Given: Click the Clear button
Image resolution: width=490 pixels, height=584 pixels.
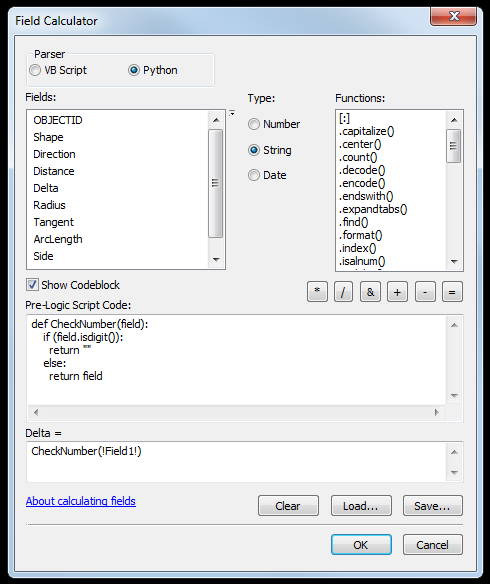Looking at the screenshot, I should 288,506.
